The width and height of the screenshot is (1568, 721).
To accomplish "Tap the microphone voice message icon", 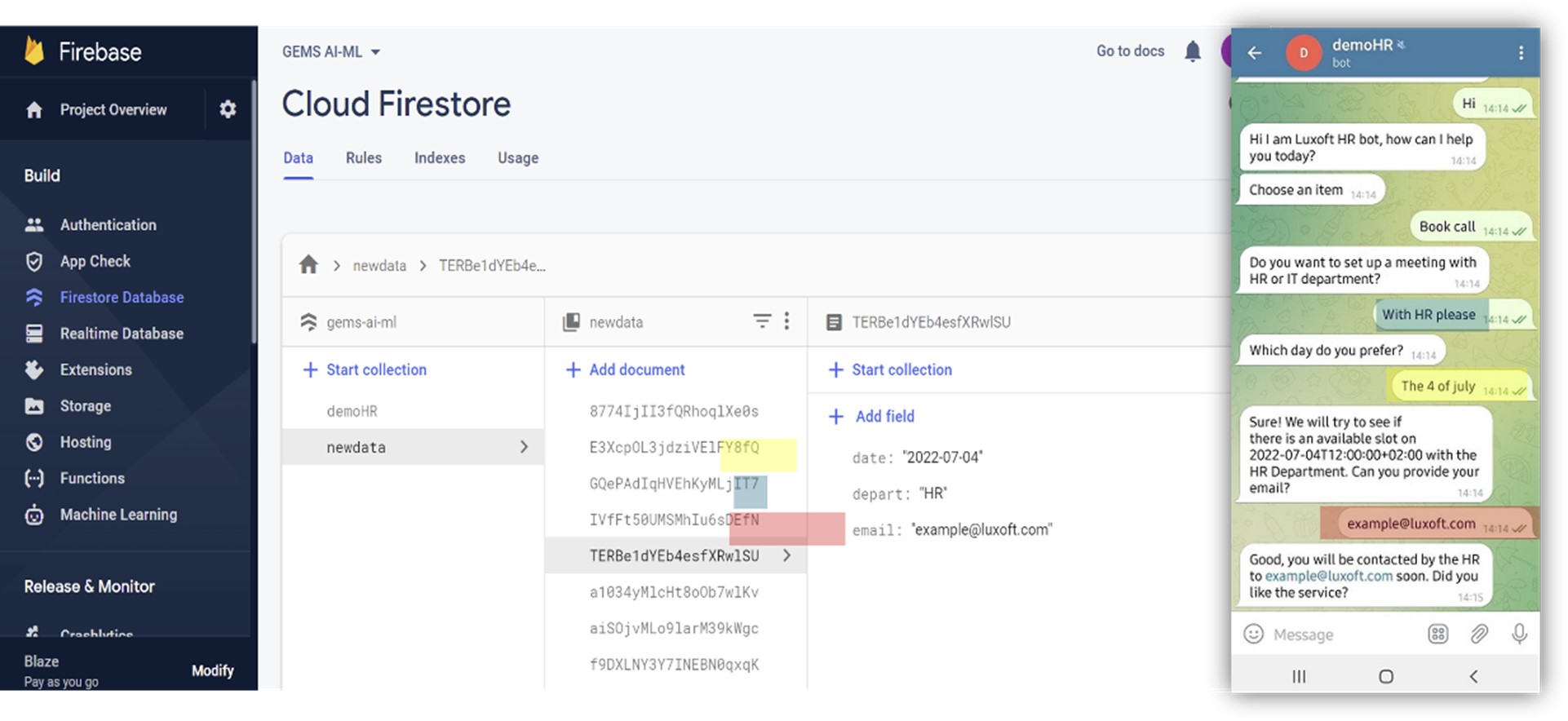I will point(1518,634).
